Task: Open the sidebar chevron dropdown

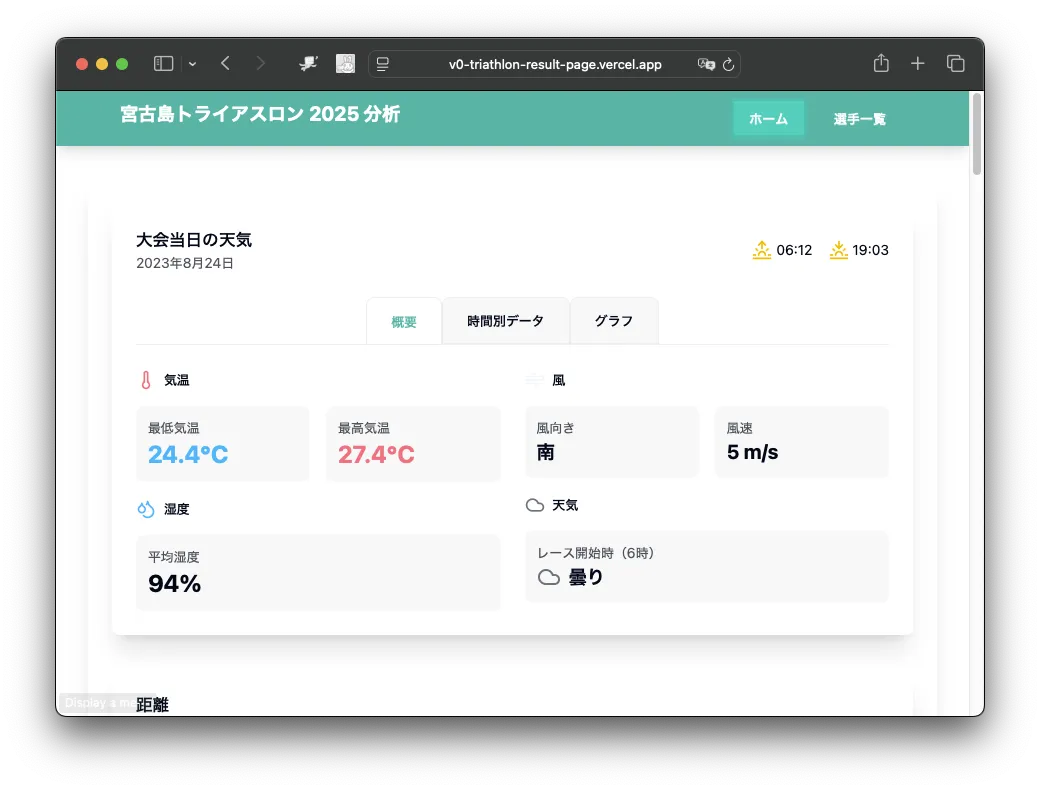Action: point(192,63)
